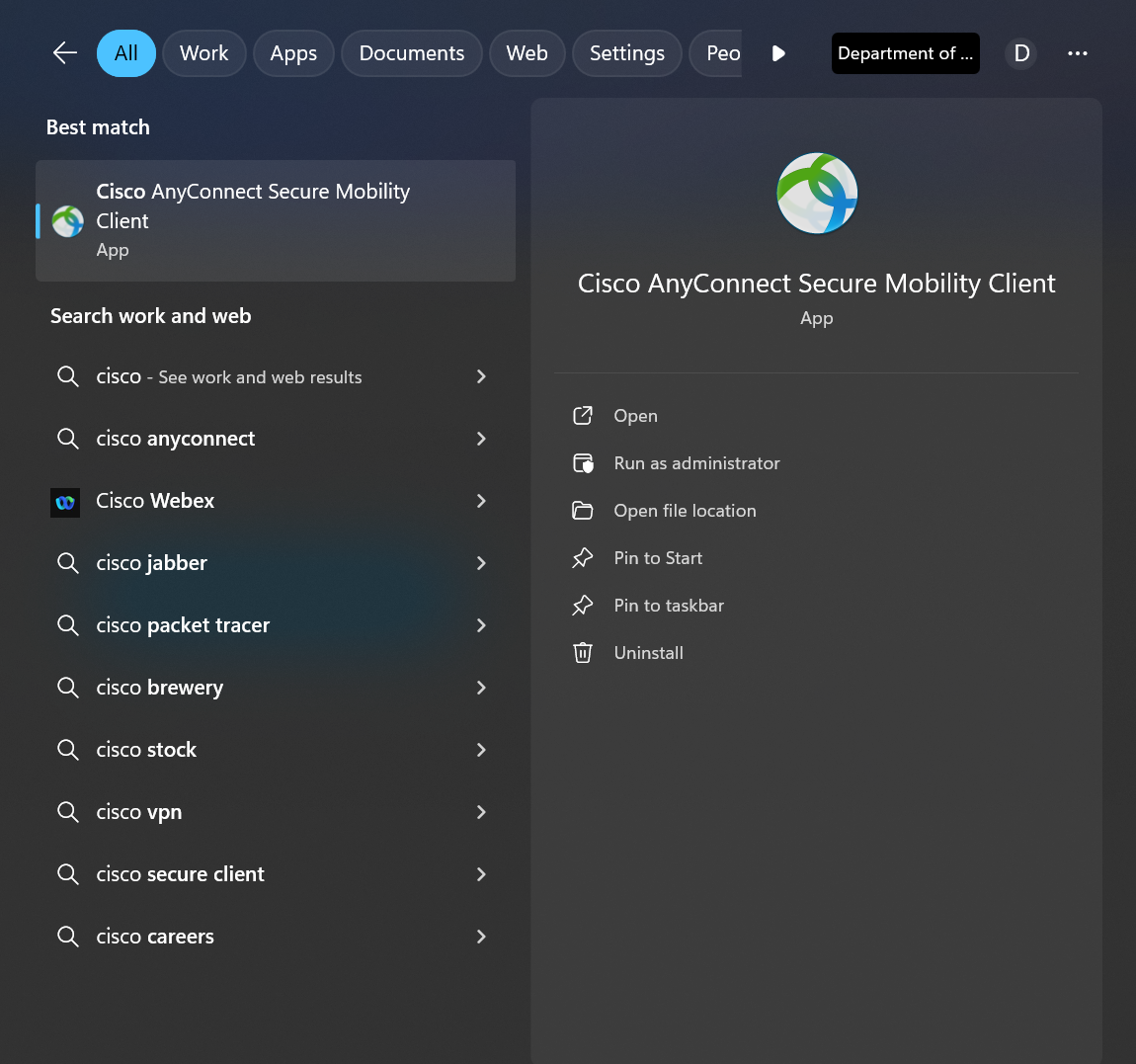Click the search icon beside cisco vpn
Screen dimensions: 1136x1064
point(67,812)
